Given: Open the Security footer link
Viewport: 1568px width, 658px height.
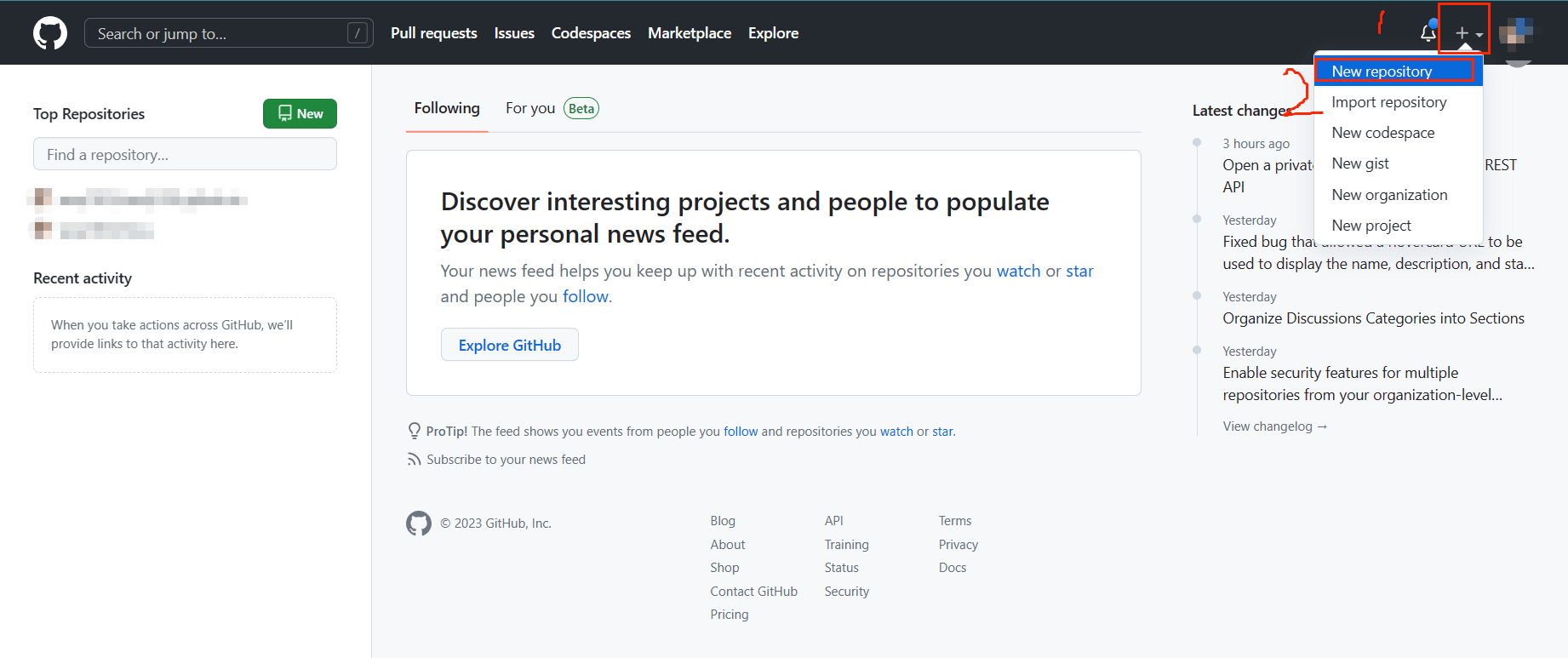Looking at the screenshot, I should 847,592.
